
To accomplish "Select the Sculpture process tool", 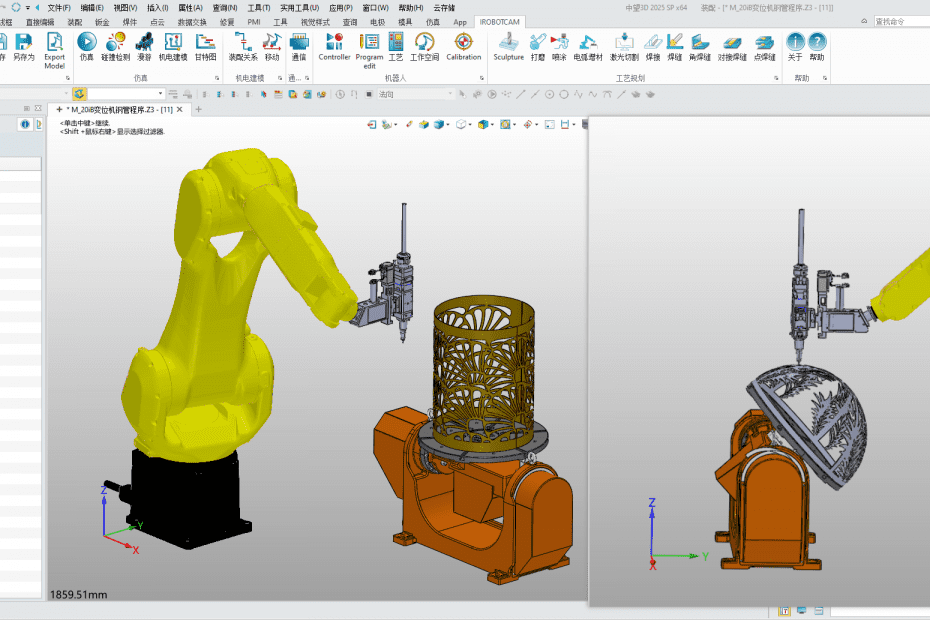I will (508, 46).
